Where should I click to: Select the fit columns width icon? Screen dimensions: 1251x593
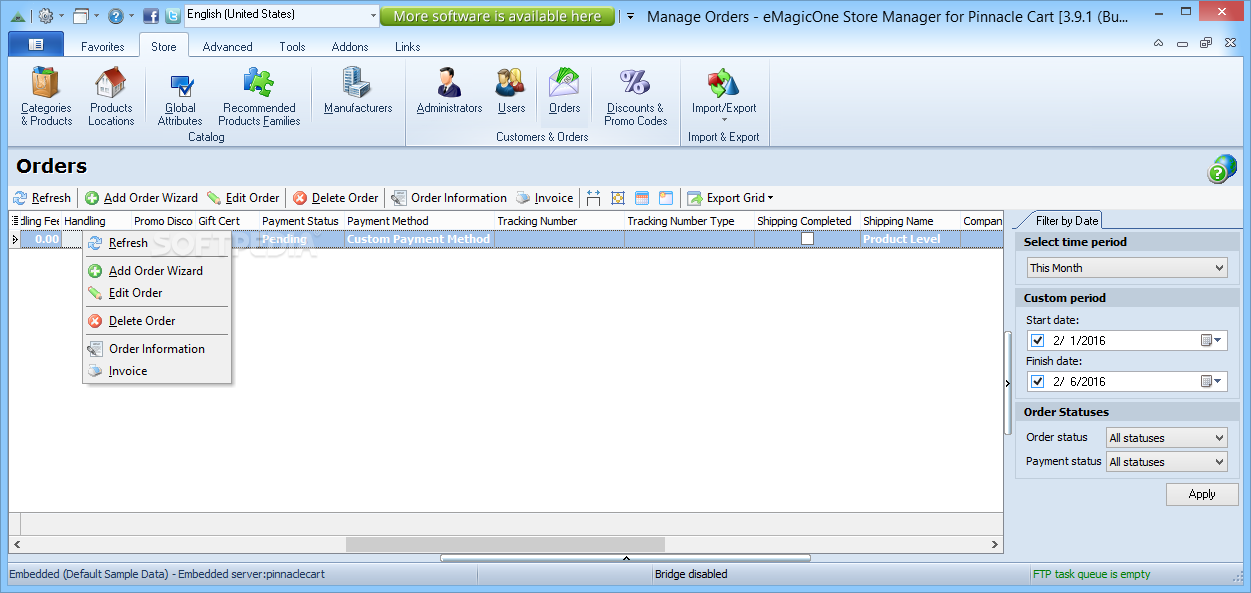[594, 198]
